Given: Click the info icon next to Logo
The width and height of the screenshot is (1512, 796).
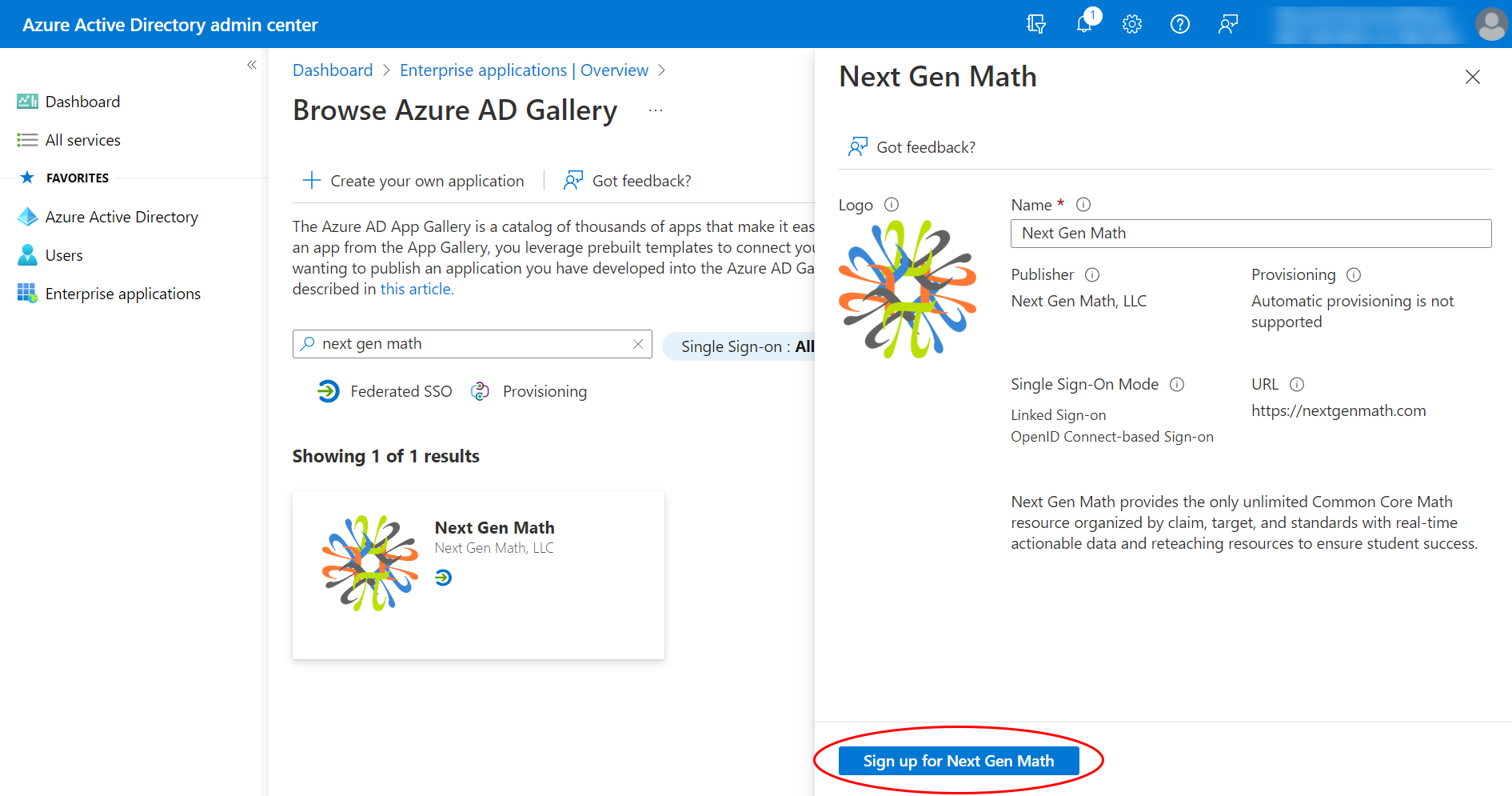Looking at the screenshot, I should [x=892, y=205].
